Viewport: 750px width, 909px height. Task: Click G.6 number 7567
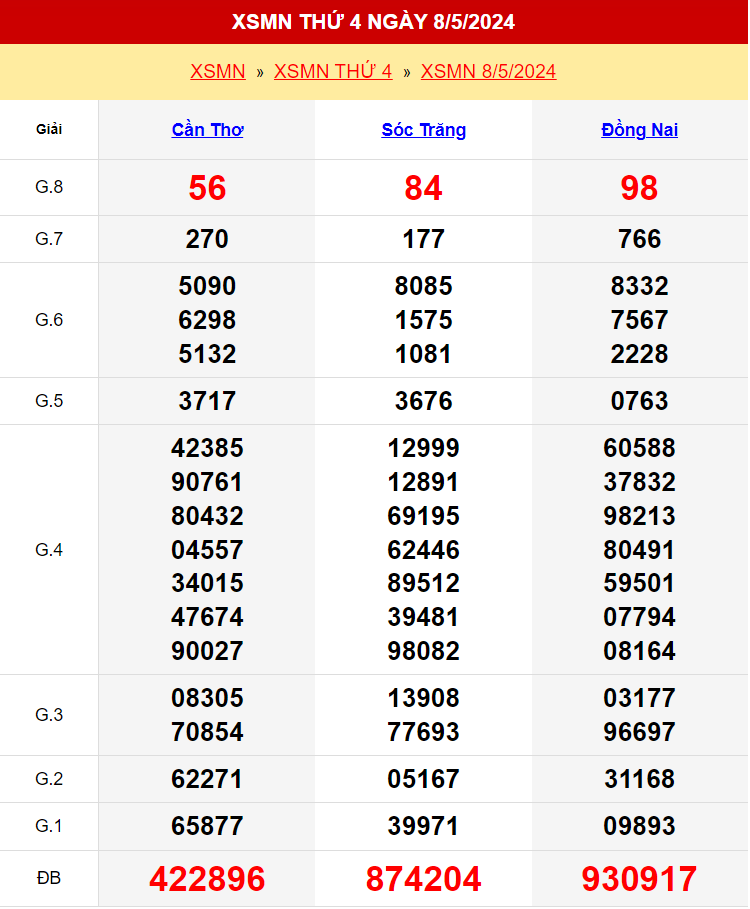[640, 320]
